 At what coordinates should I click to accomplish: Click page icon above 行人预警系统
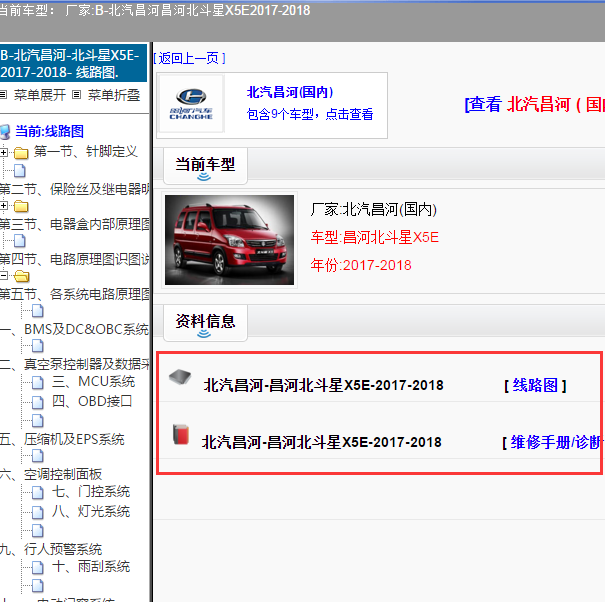(37, 531)
